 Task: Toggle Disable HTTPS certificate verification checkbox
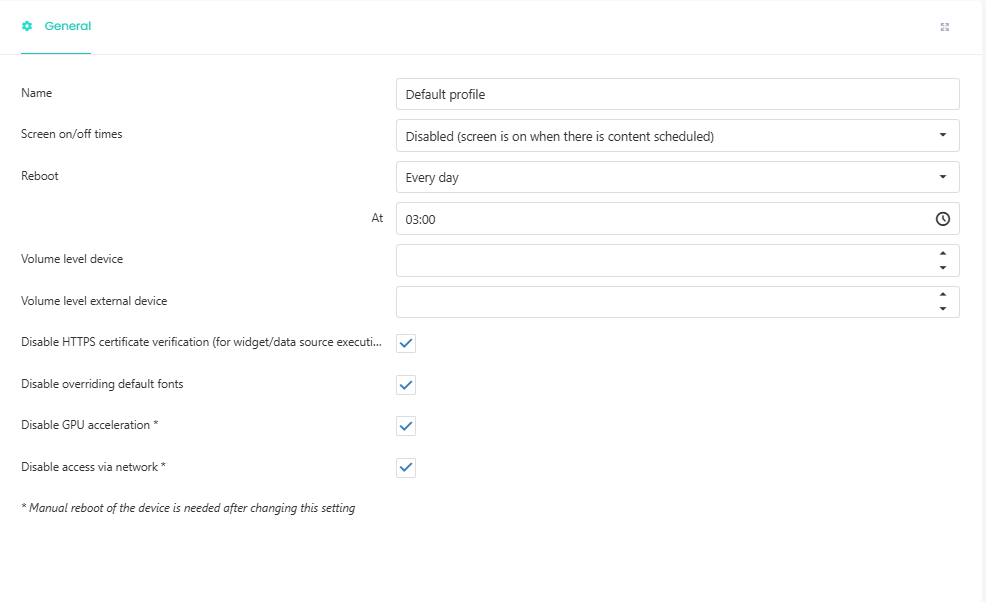(x=406, y=343)
